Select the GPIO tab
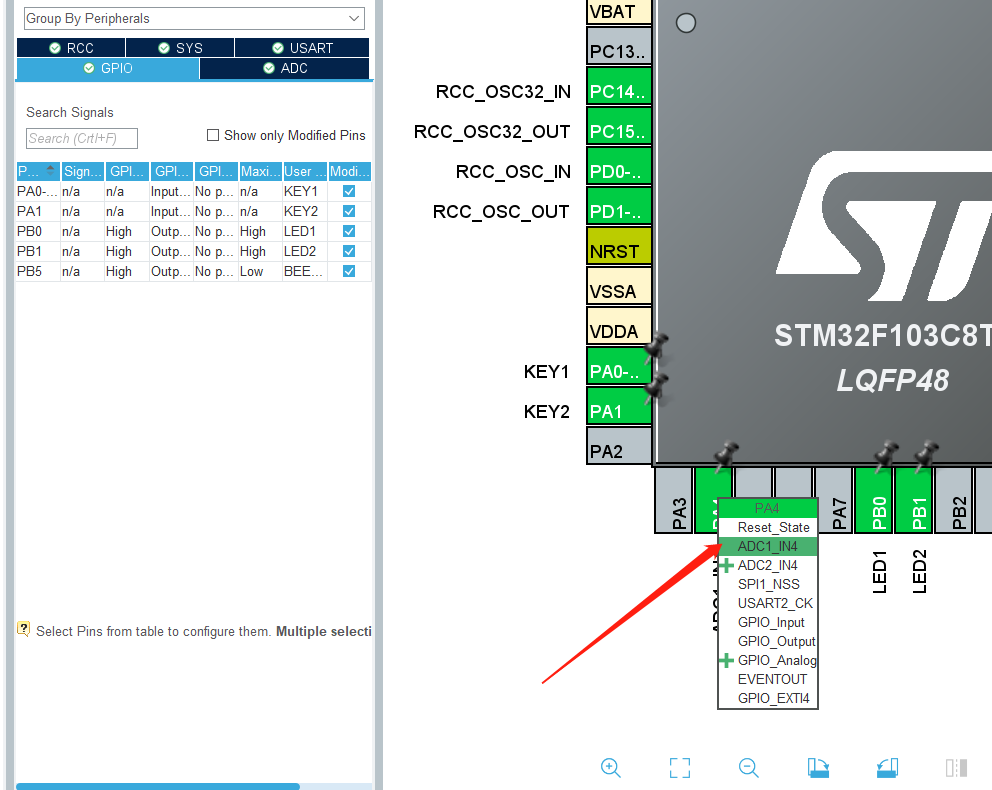Image resolution: width=992 pixels, height=790 pixels. [108, 68]
